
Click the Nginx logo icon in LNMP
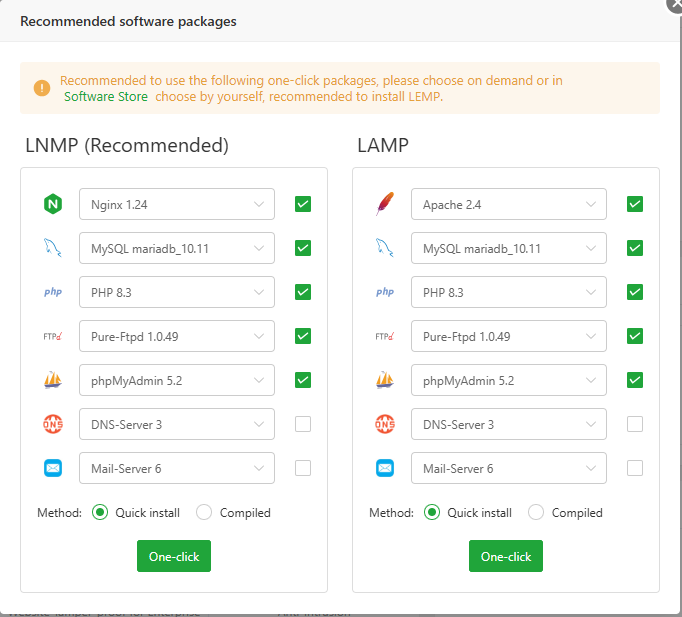(53, 204)
